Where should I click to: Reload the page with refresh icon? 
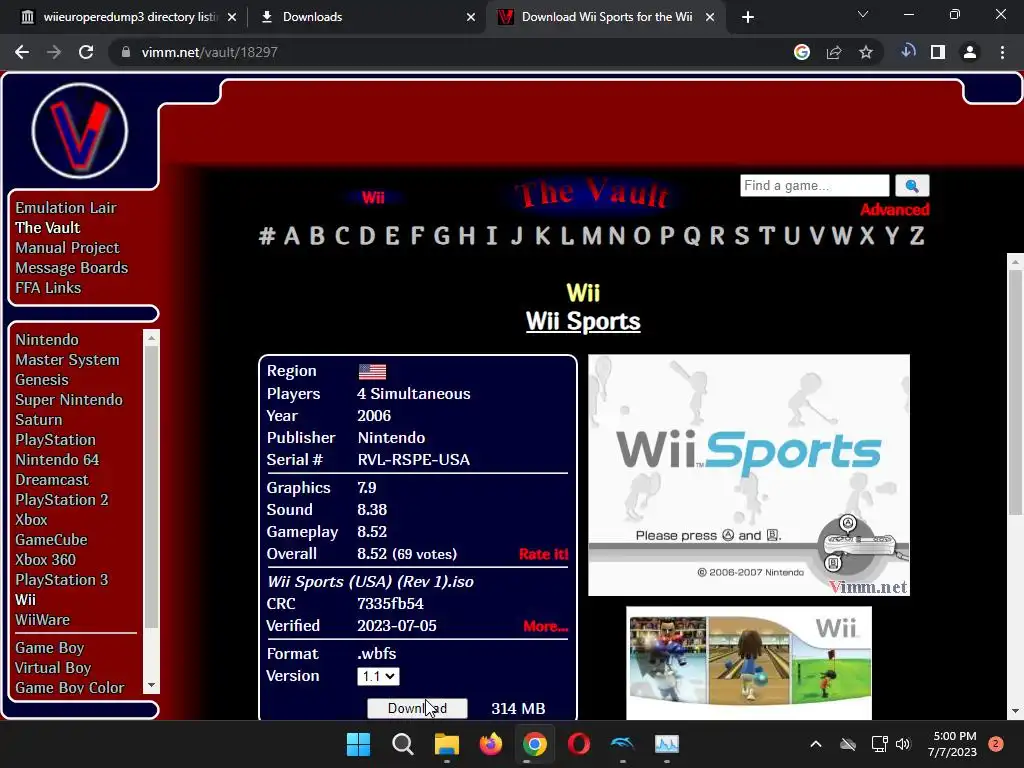[x=86, y=52]
